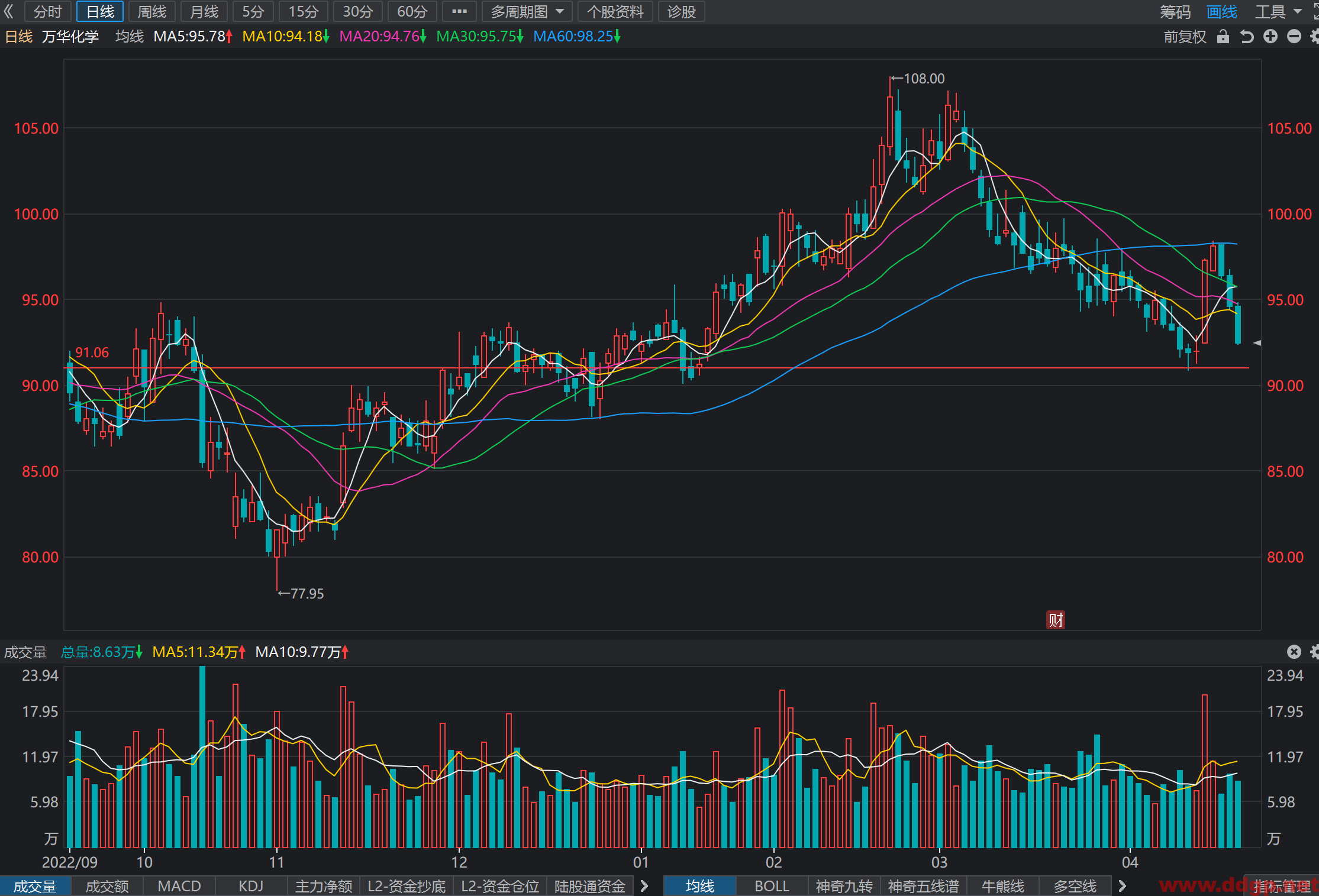Switch to the 周线 weekly tab
The width and height of the screenshot is (1319, 896).
tap(152, 11)
